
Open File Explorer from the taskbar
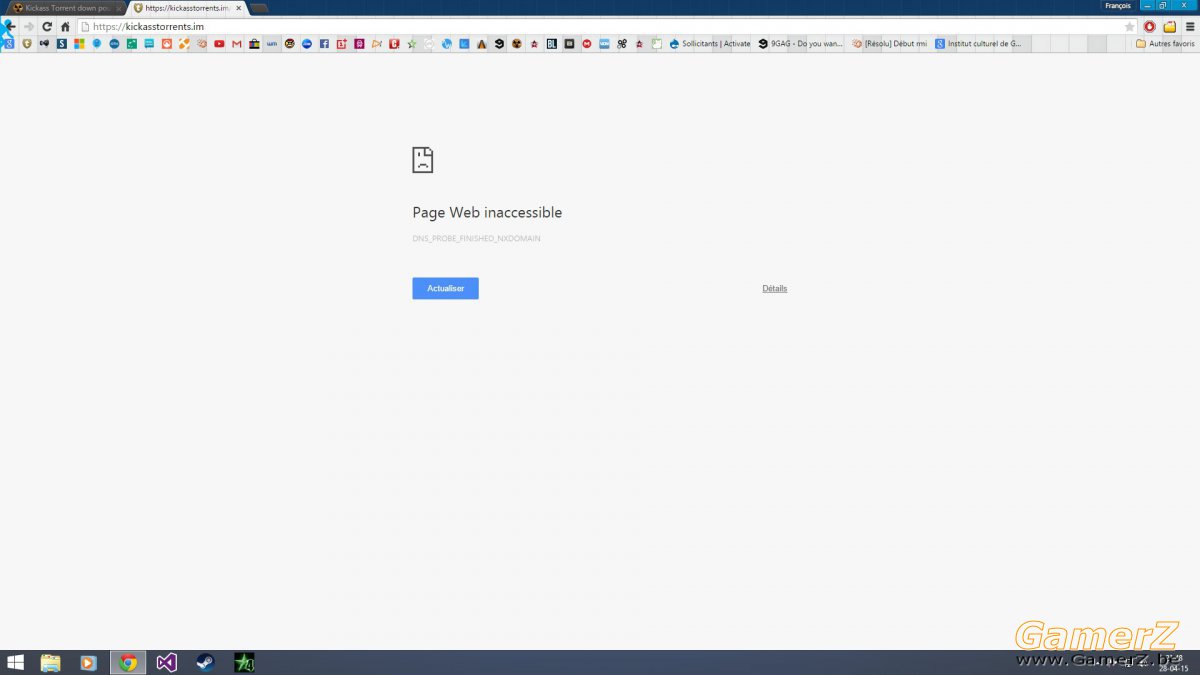coord(50,662)
